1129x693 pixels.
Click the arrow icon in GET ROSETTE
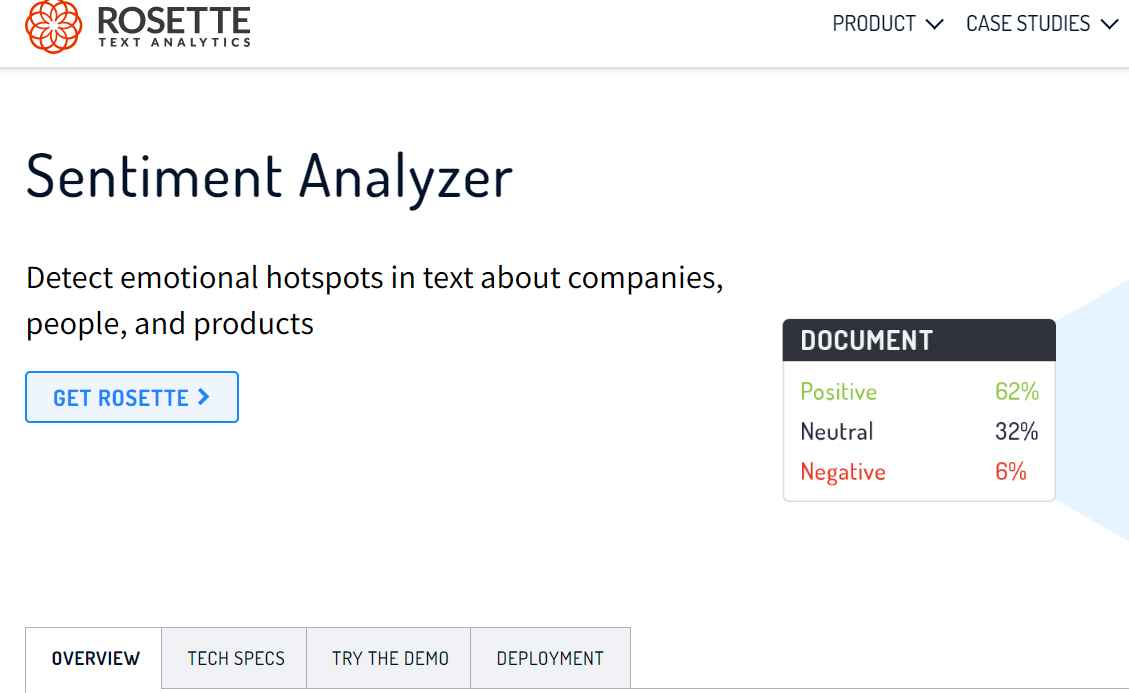click(x=203, y=397)
